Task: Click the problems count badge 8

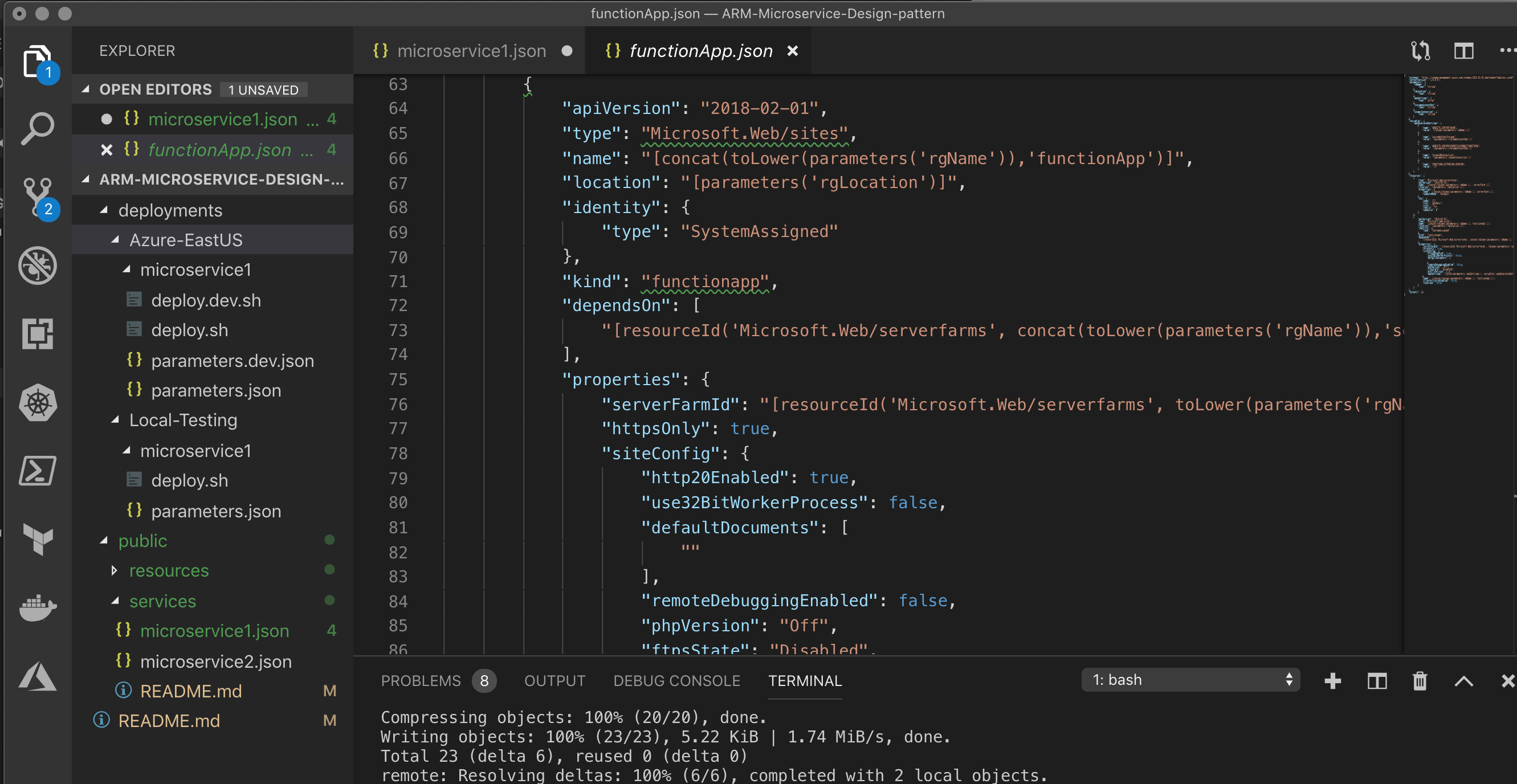Action: tap(484, 681)
